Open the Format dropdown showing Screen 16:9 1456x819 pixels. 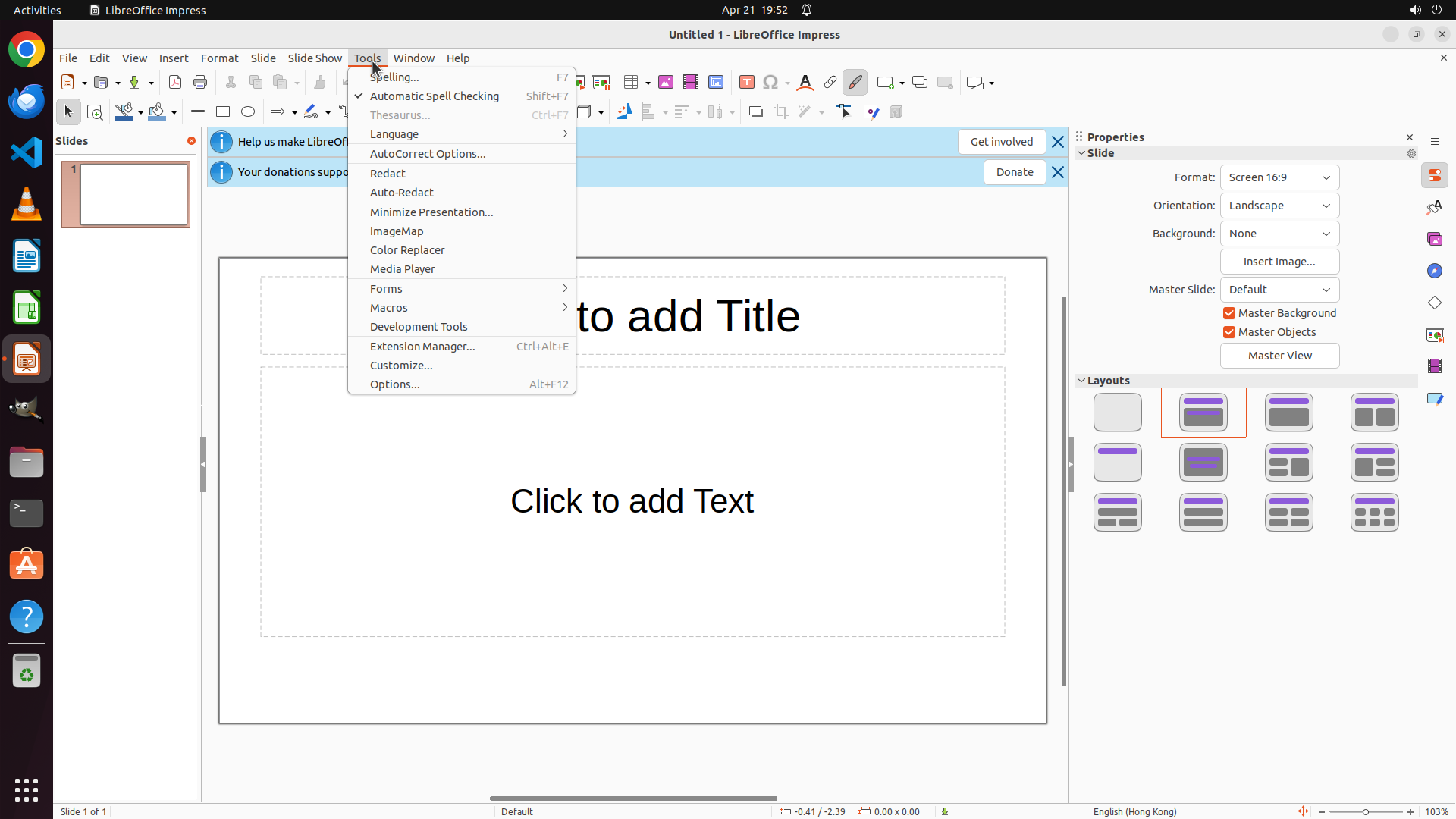[x=1279, y=177]
